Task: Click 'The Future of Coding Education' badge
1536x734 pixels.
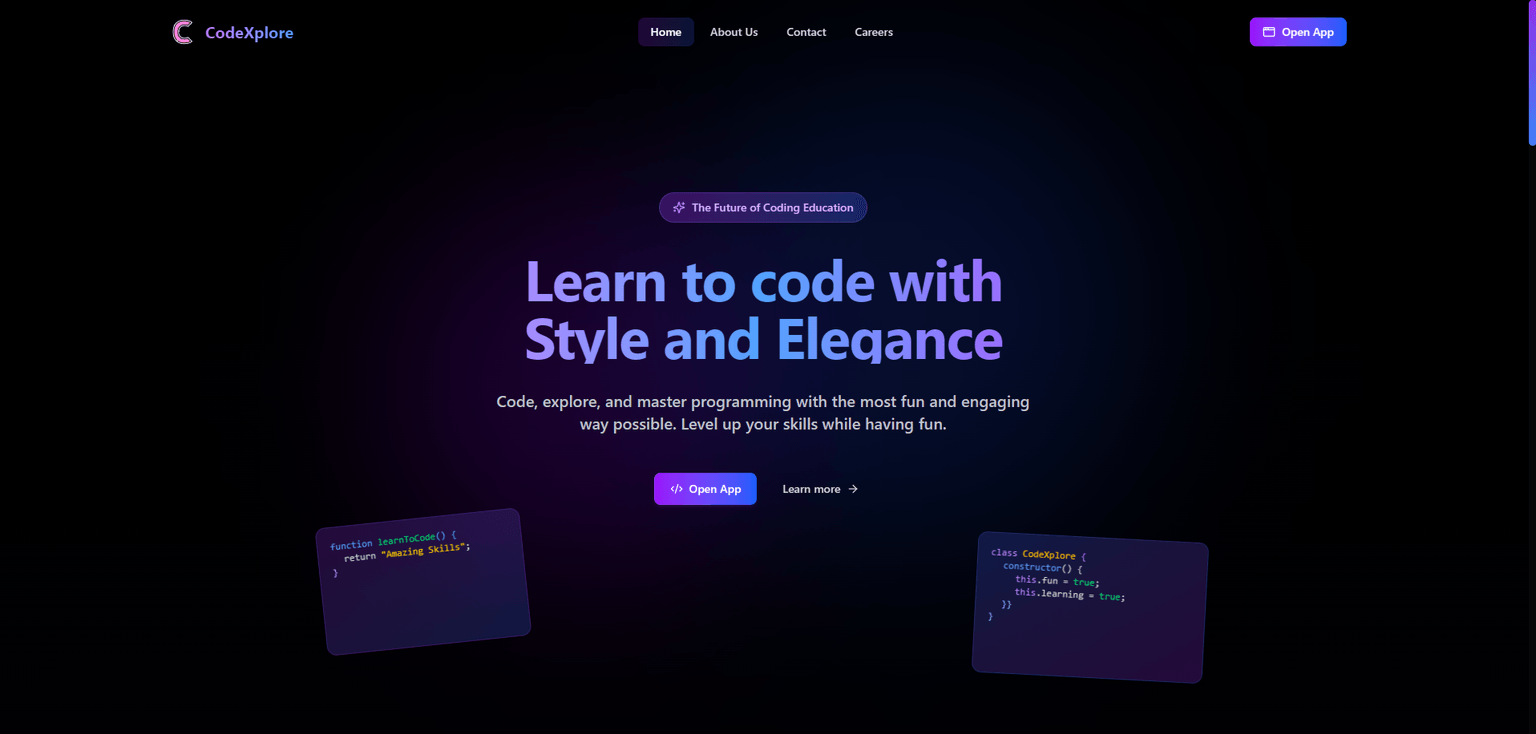Action: [x=763, y=207]
